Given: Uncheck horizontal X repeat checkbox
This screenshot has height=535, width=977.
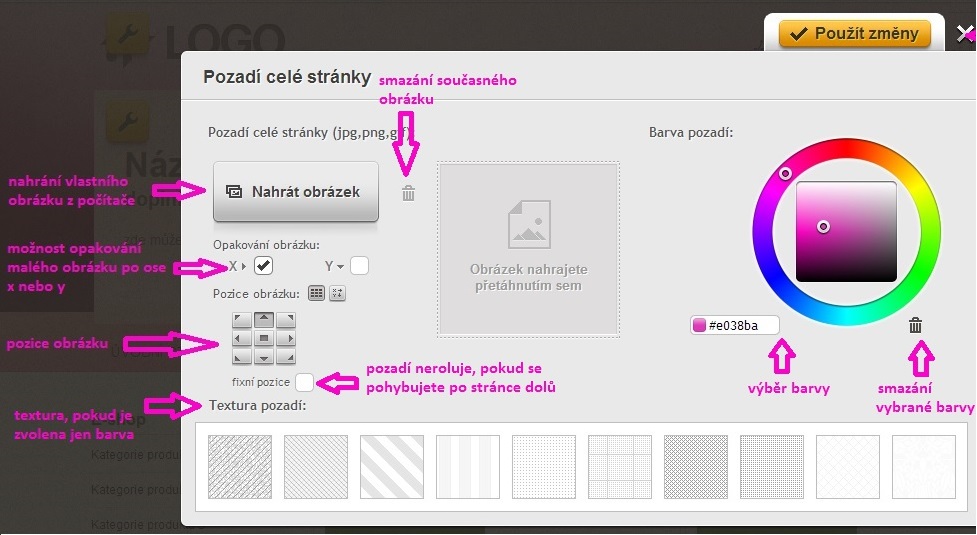Looking at the screenshot, I should point(263,266).
